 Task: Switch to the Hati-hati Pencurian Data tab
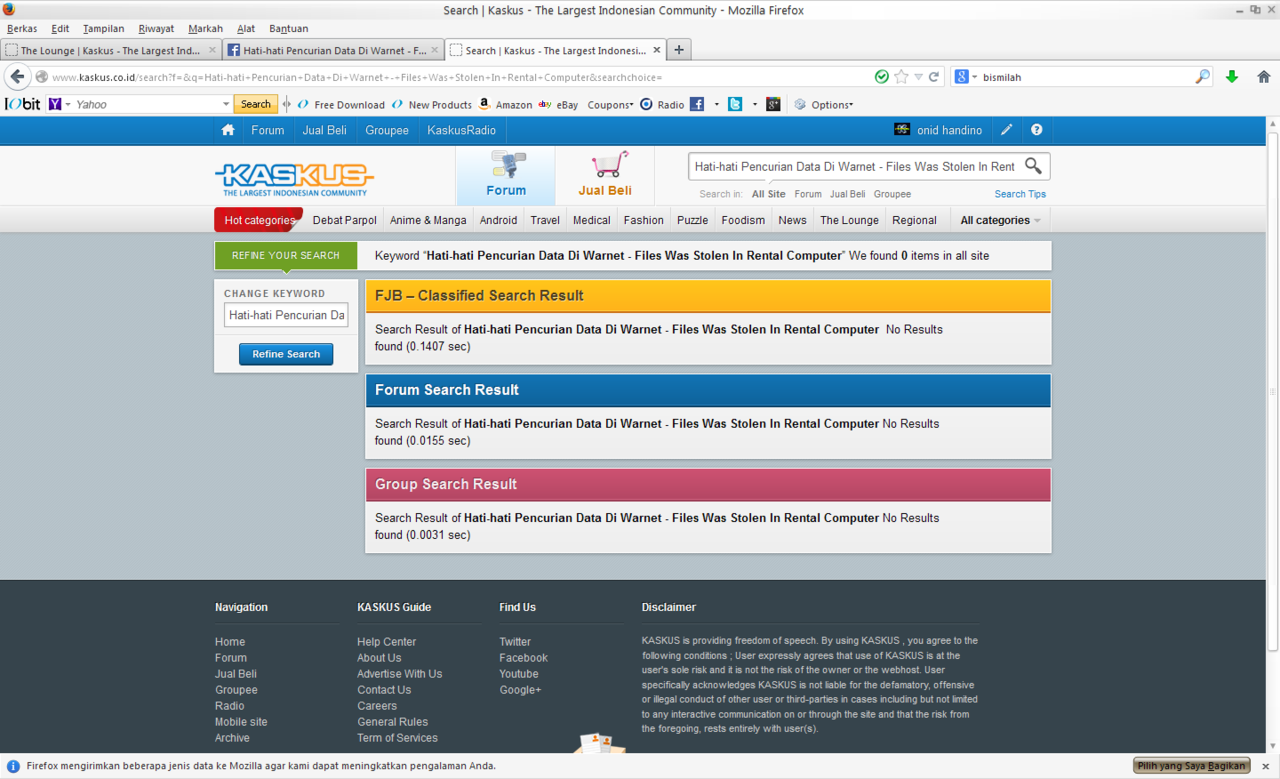[x=331, y=50]
